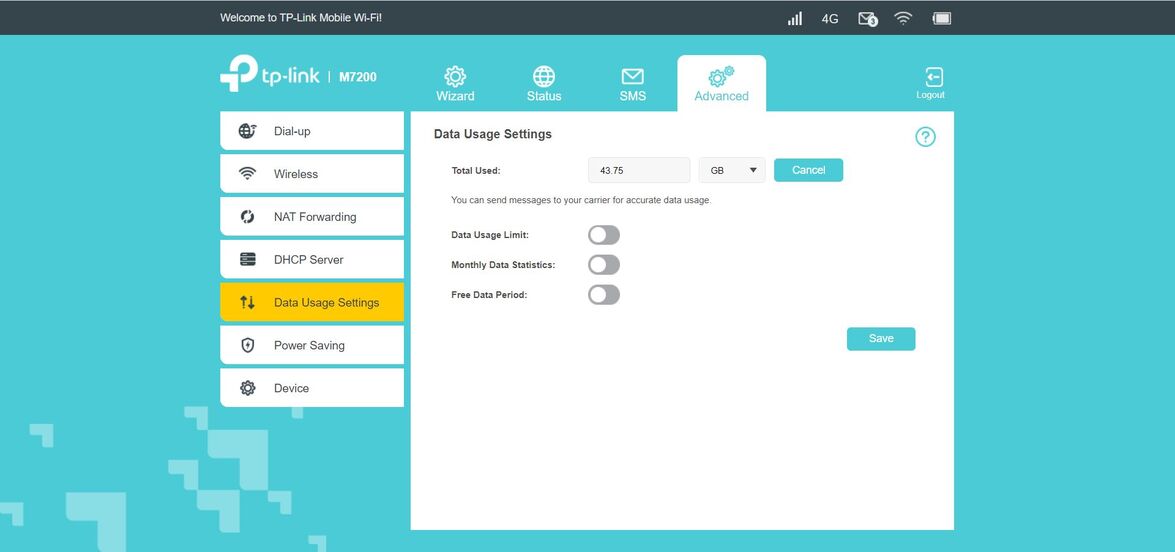Click the Cancel button beside Total Used
The image size is (1175, 552).
[x=808, y=170]
